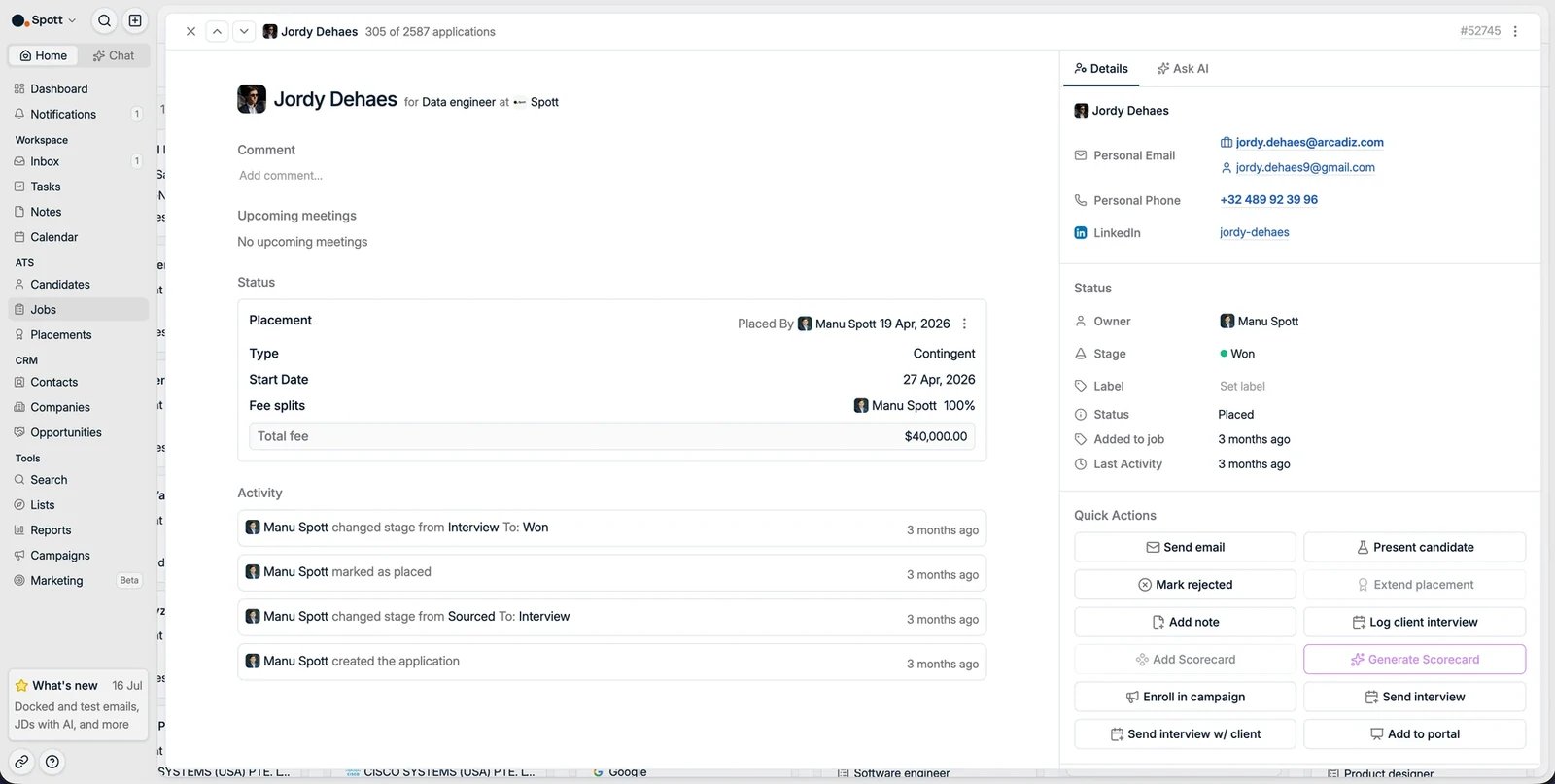Screen dimensions: 1555x784
Task: Select Jobs under ATS
Action: click(x=79, y=310)
